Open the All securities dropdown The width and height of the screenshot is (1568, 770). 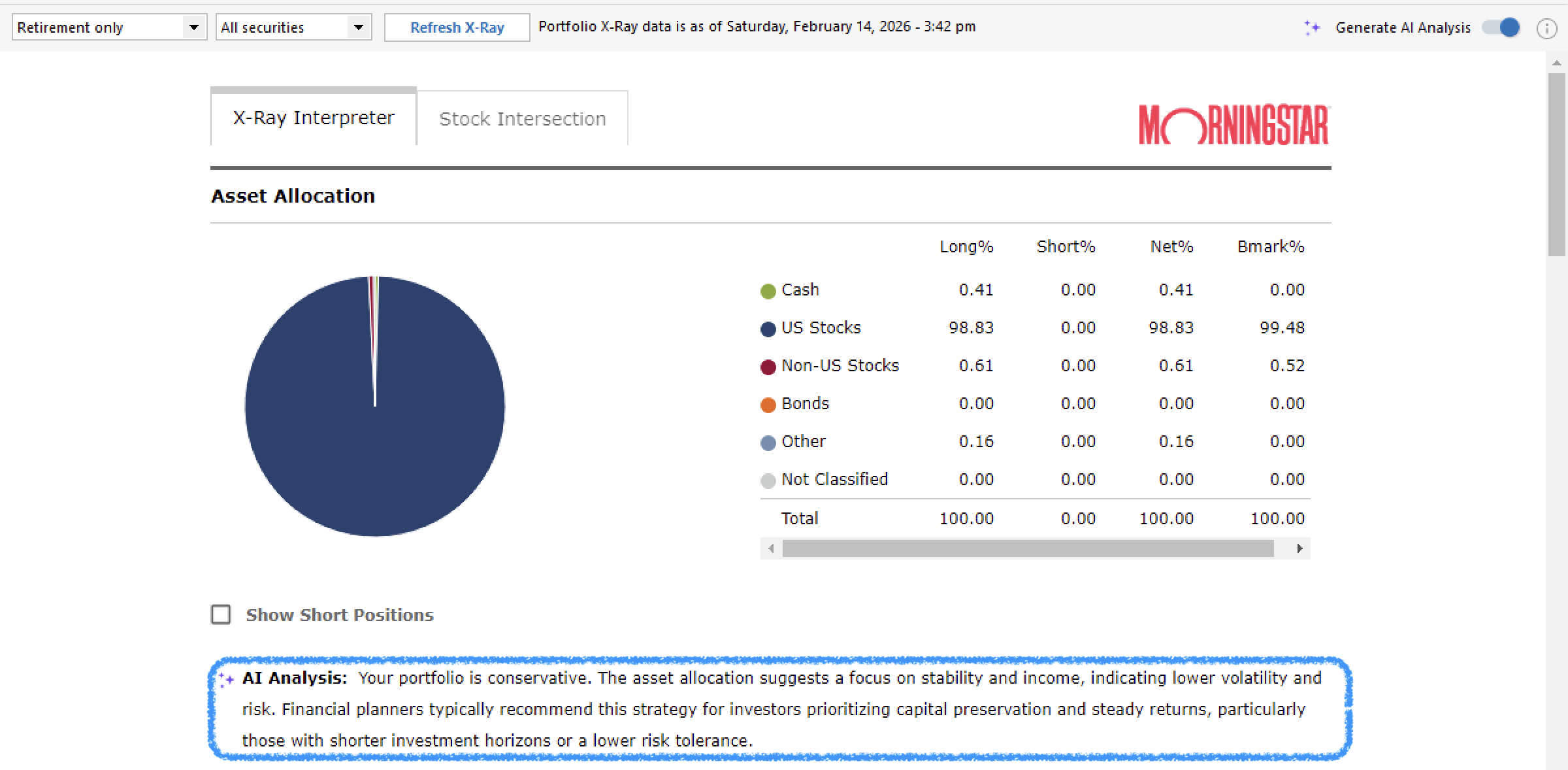point(293,27)
